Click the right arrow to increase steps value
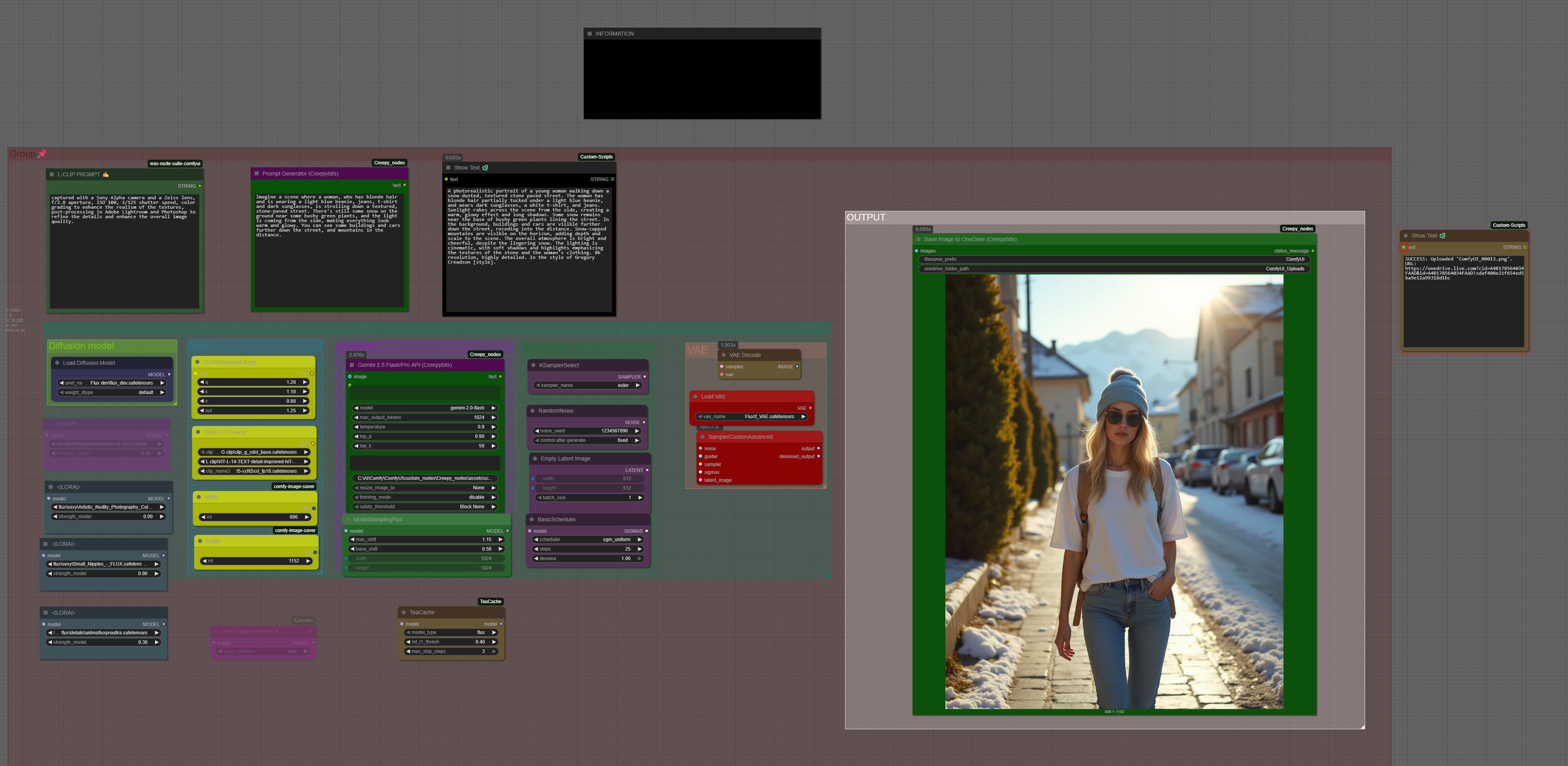The image size is (1568, 766). pyautogui.click(x=639, y=549)
